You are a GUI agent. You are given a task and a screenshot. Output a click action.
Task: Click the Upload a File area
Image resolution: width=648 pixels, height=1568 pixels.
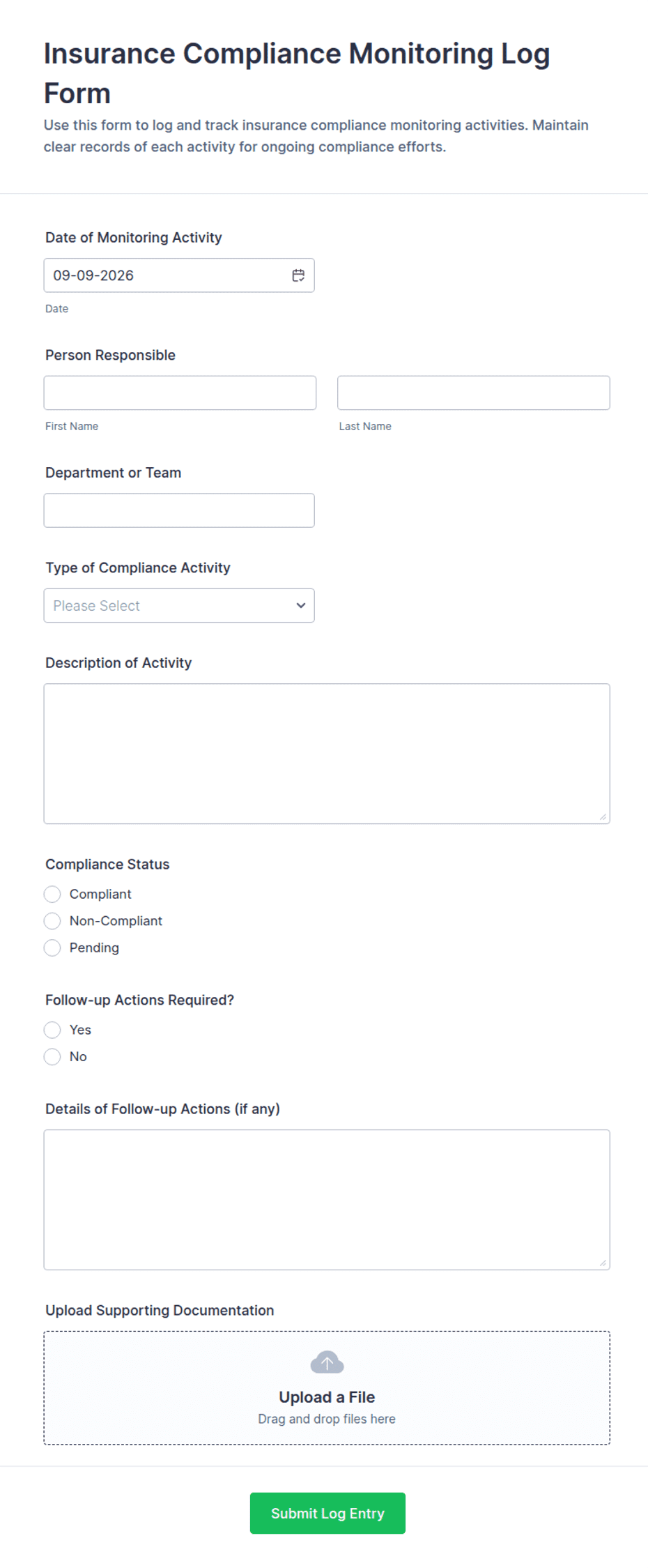tap(327, 1388)
